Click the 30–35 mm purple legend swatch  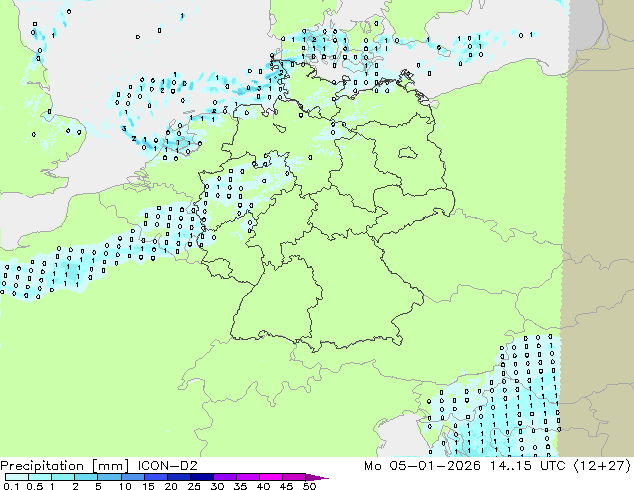click(x=224, y=477)
